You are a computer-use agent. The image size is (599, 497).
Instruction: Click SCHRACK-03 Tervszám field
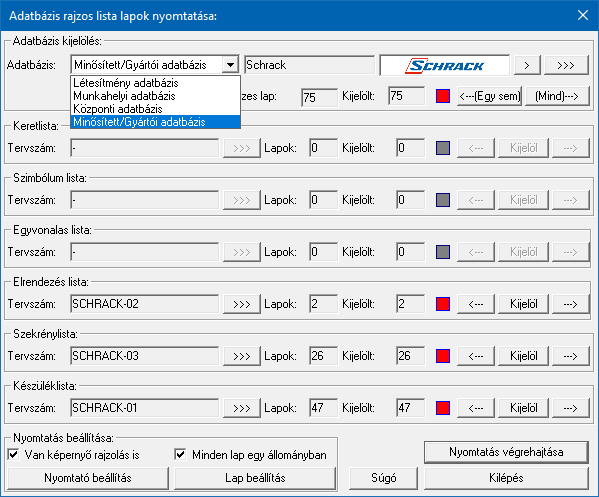point(144,356)
